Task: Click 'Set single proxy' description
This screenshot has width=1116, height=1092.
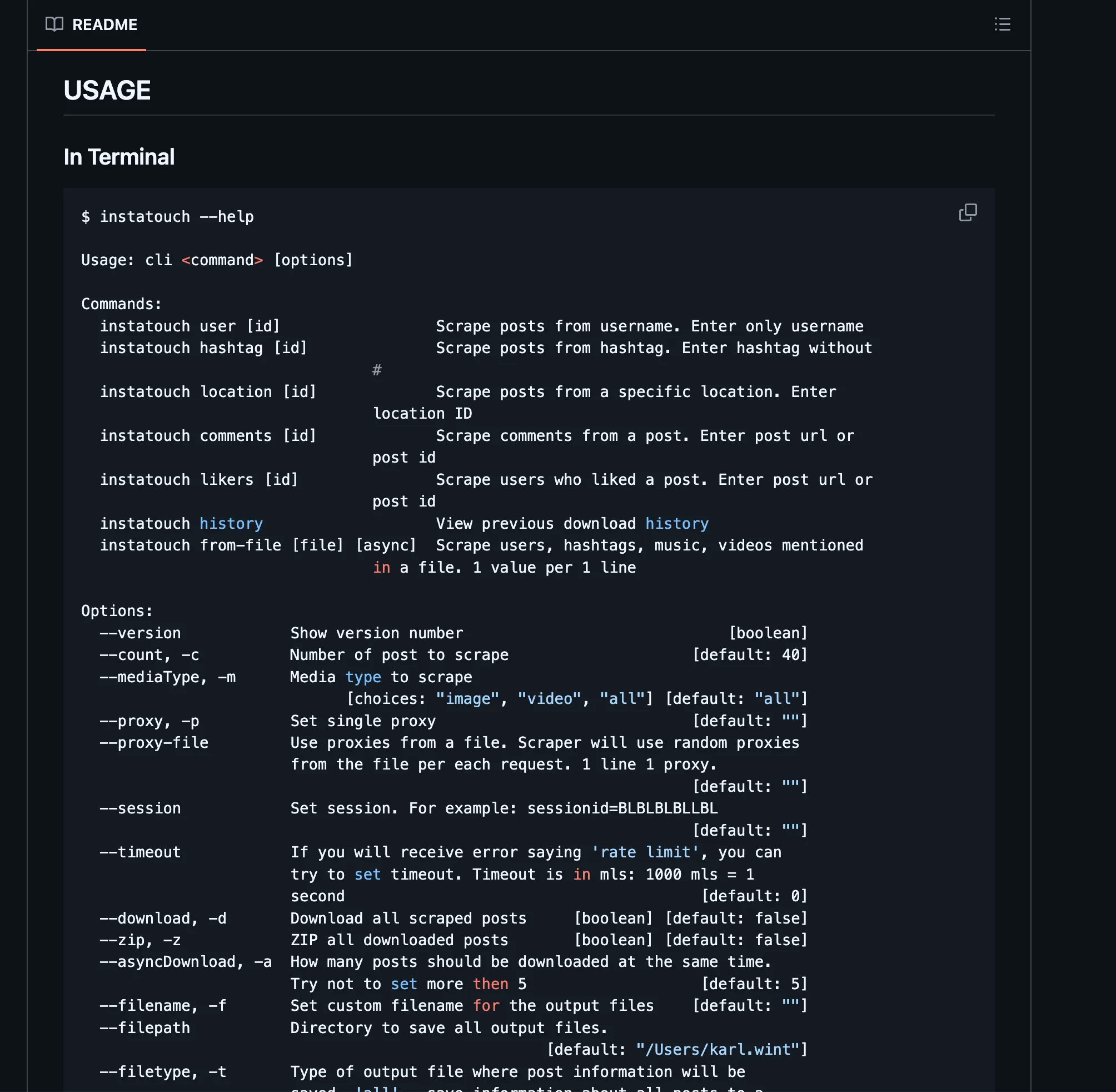Action: [363, 721]
